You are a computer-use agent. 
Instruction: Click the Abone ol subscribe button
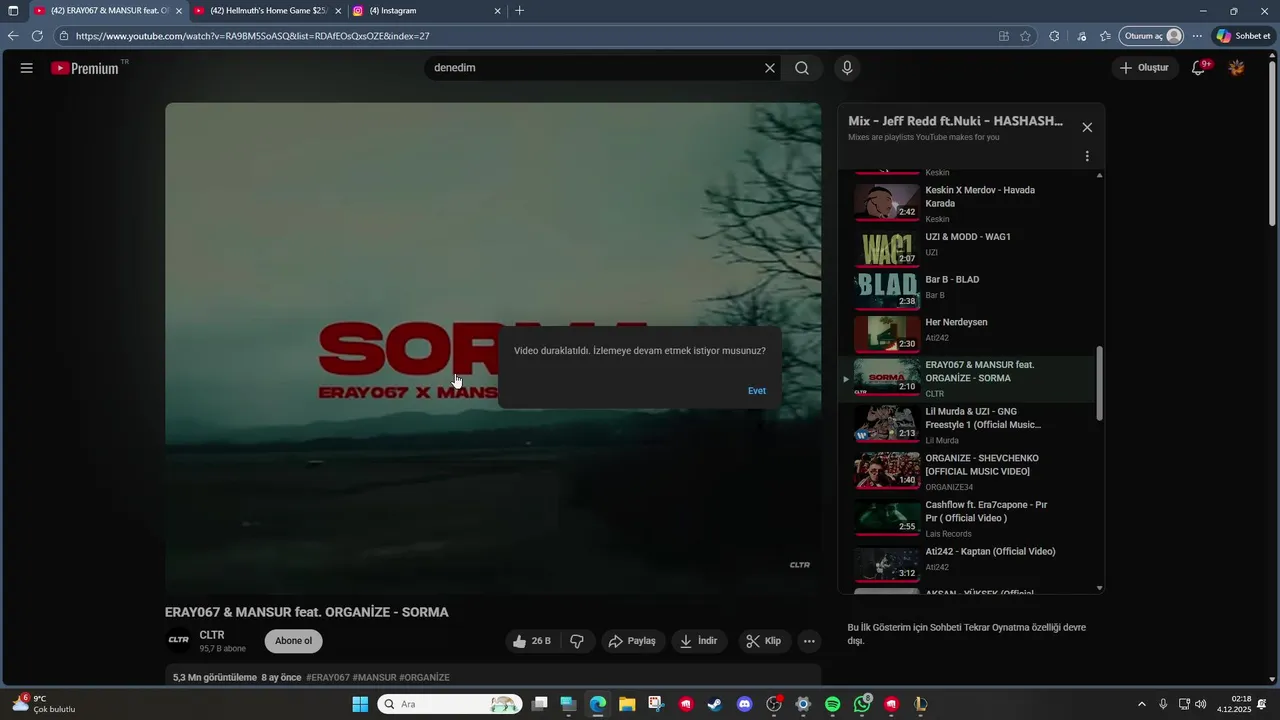coord(294,641)
